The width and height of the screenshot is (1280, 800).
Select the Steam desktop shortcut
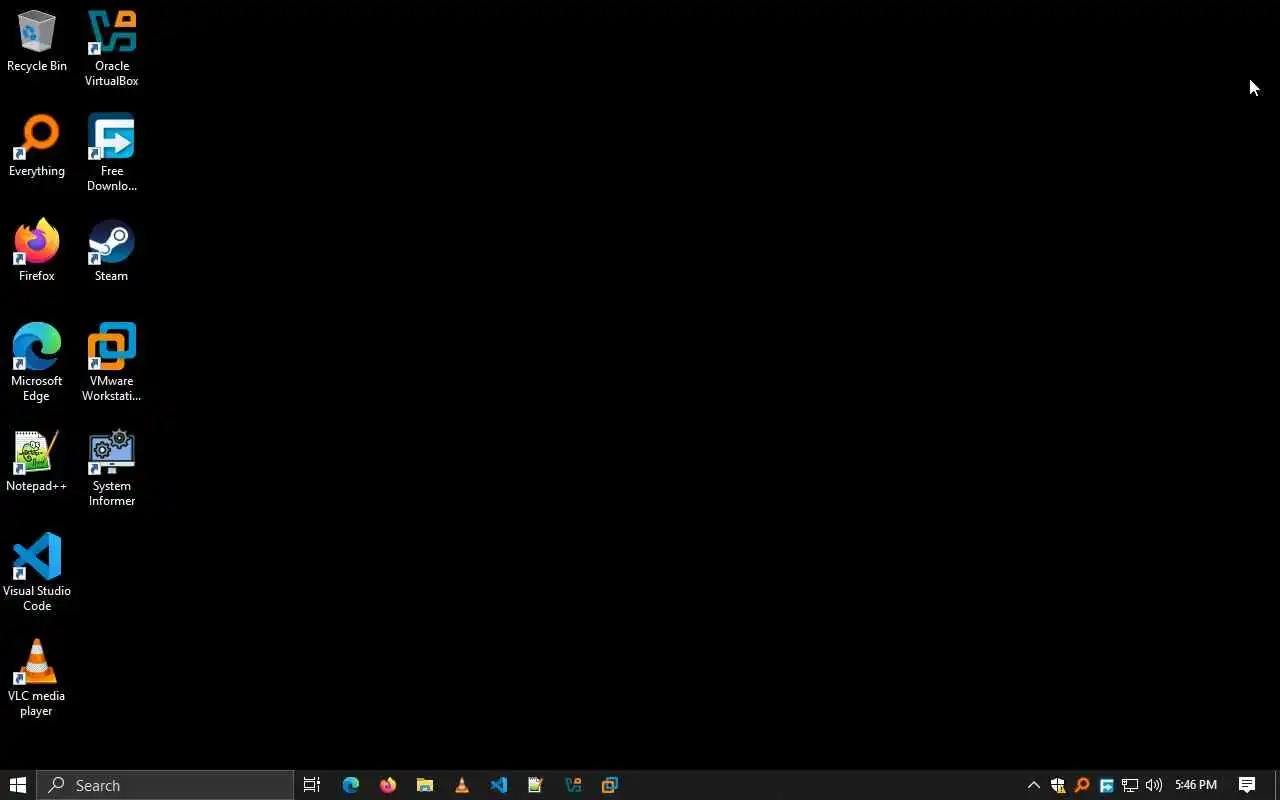pos(111,252)
